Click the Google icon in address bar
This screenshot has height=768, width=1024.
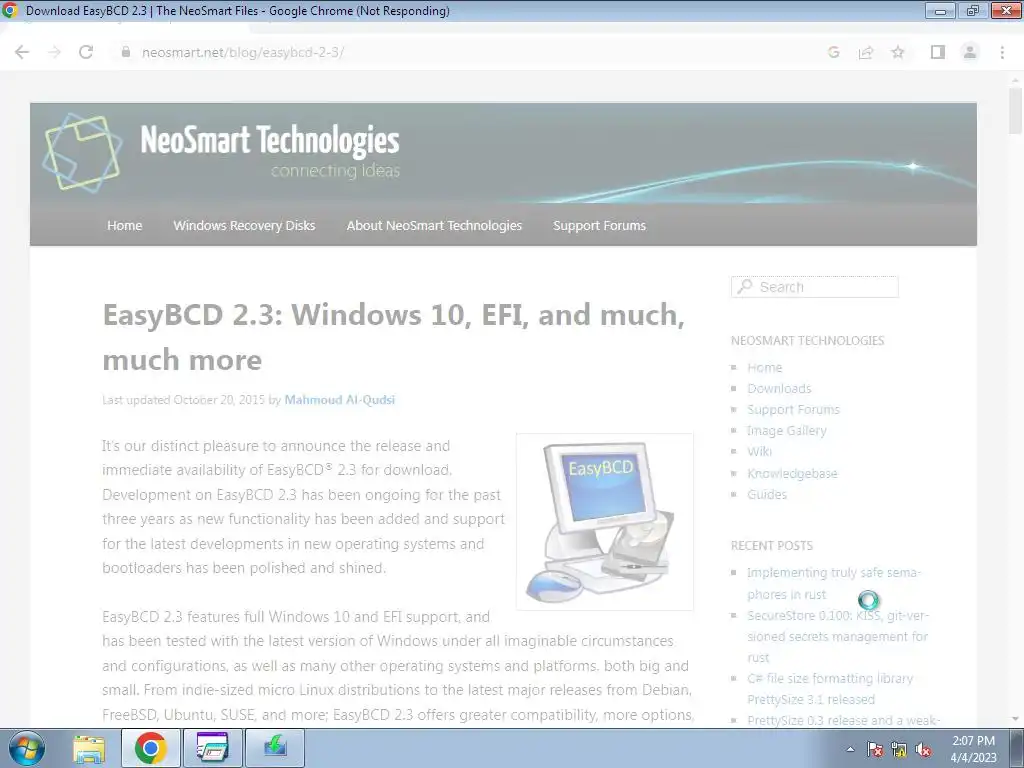(833, 52)
